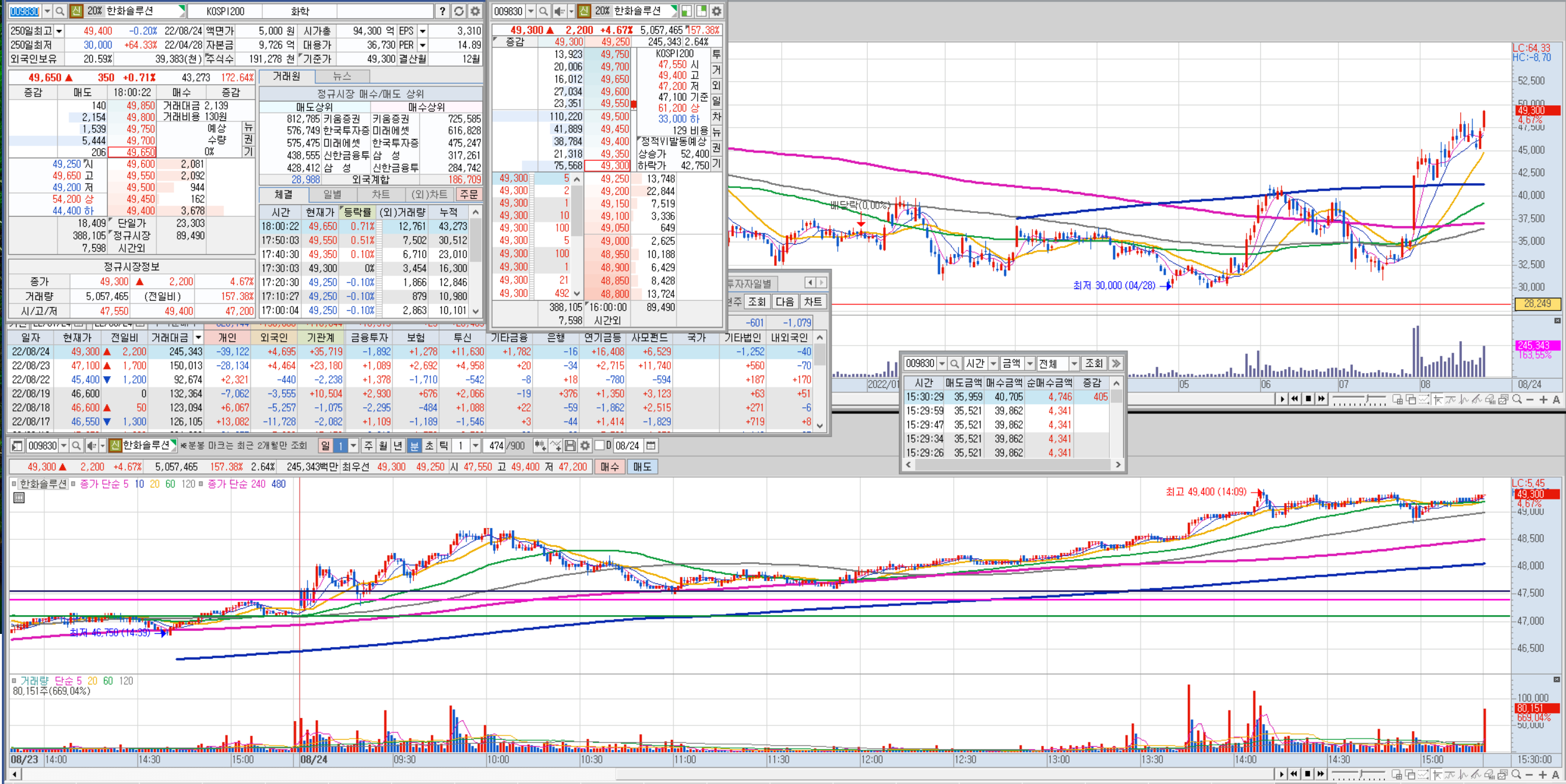This screenshot has height=784, width=1566.
Task: Open the help question-mark icon in the top-left window
Action: [x=442, y=11]
